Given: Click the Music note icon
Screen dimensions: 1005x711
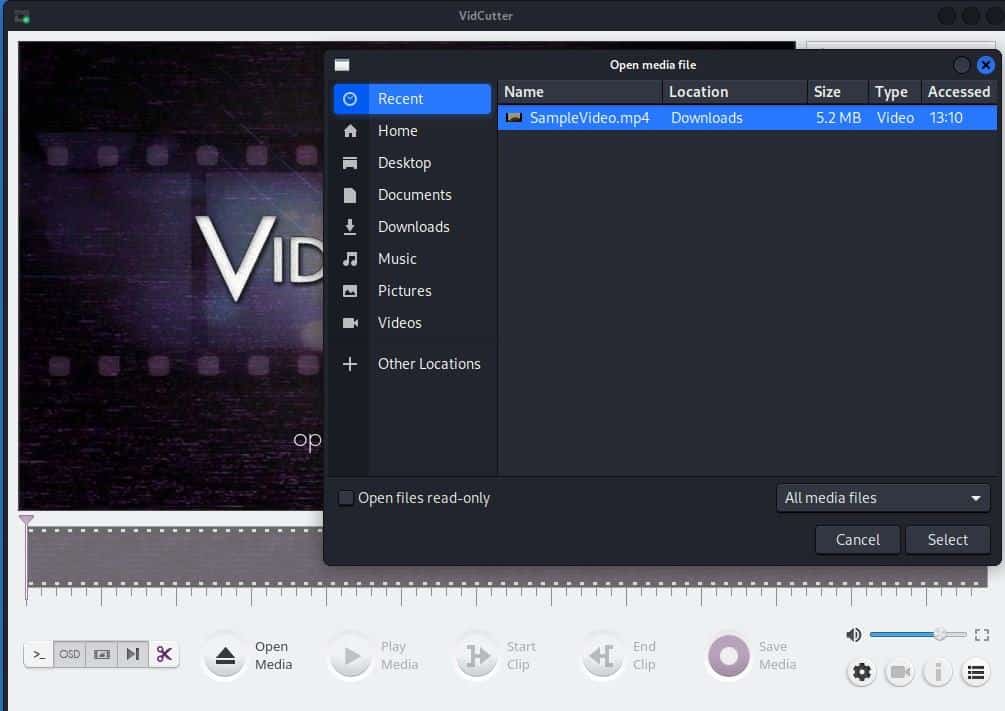Looking at the screenshot, I should 350,259.
